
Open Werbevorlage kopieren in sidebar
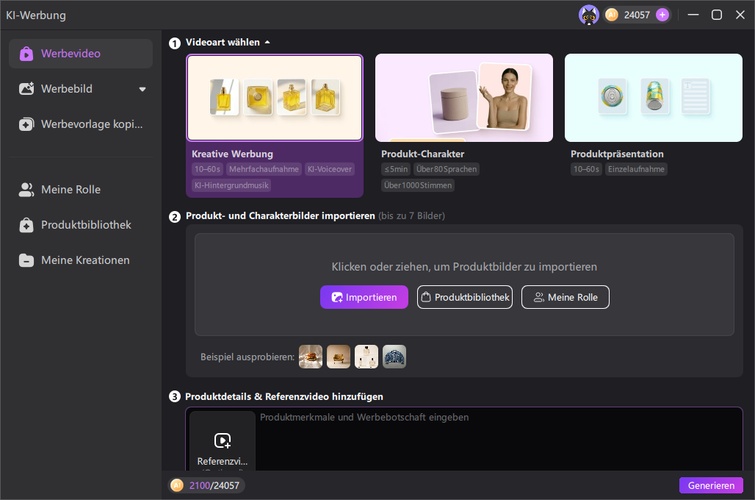pos(81,124)
